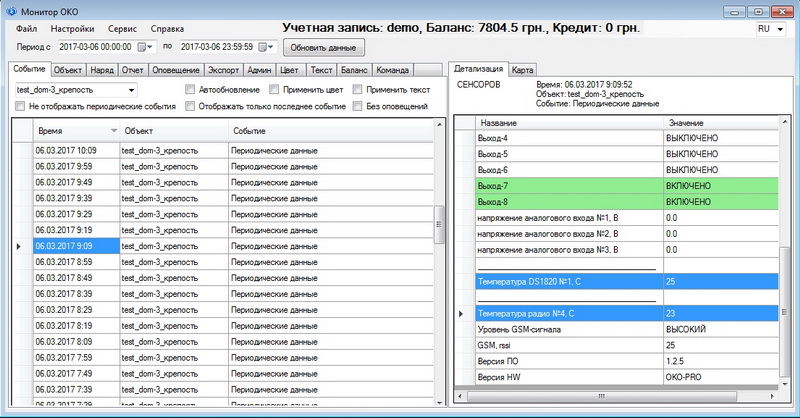Click Обновить данные button
The image size is (800, 418).
323,47
